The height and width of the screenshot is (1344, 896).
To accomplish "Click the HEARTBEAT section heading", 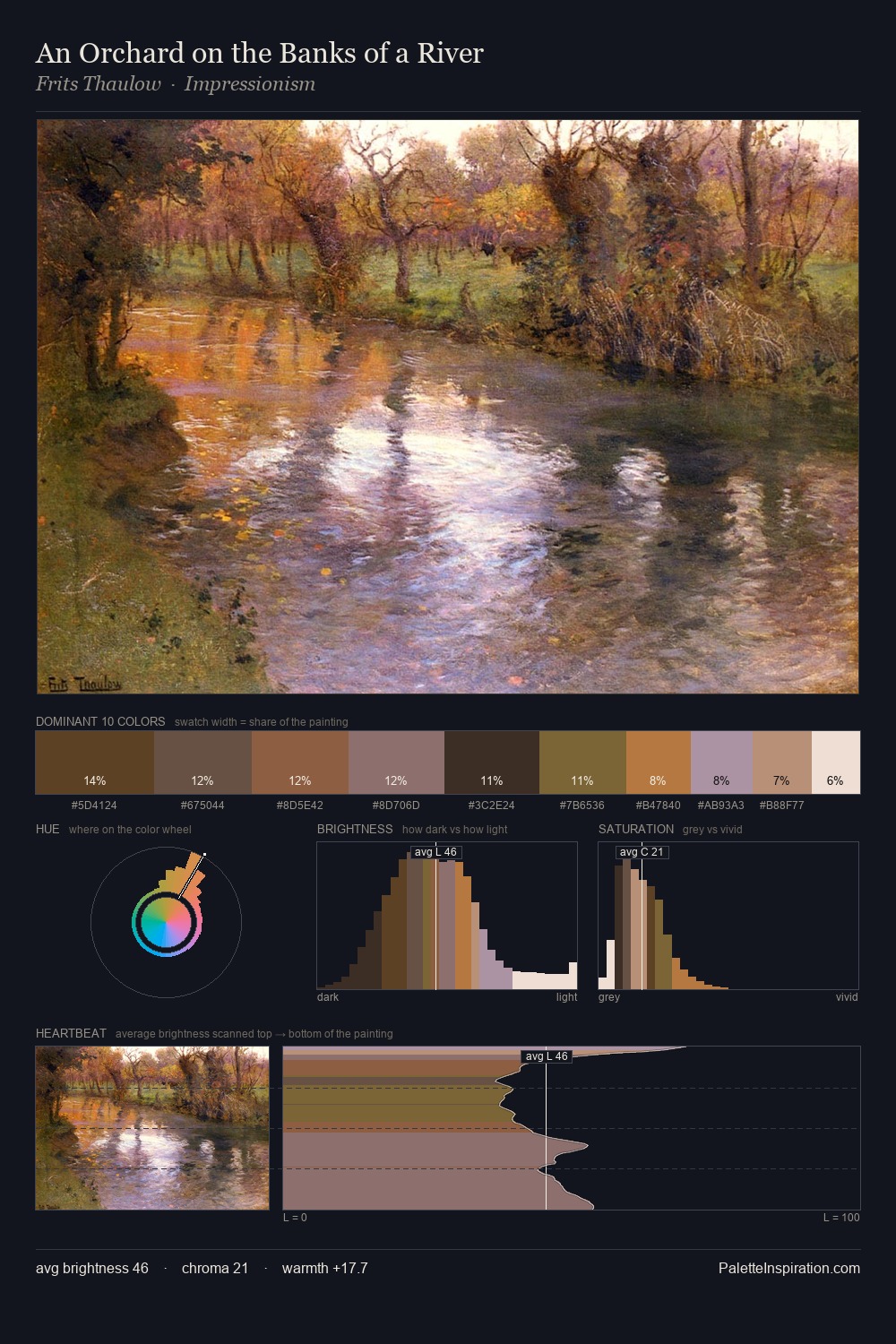I will (x=71, y=1033).
